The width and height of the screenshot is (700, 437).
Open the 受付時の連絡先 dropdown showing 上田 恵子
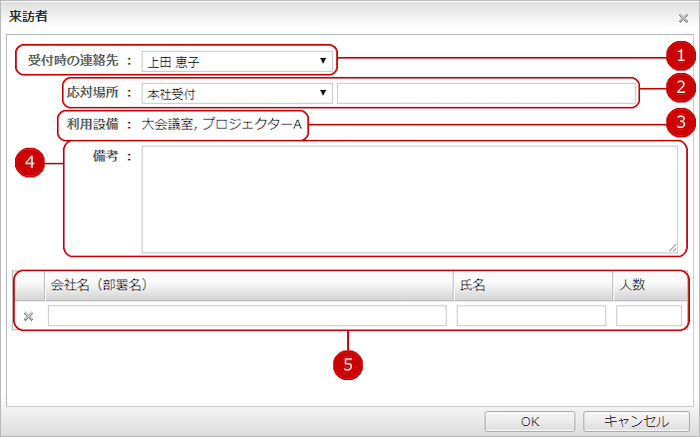click(237, 61)
